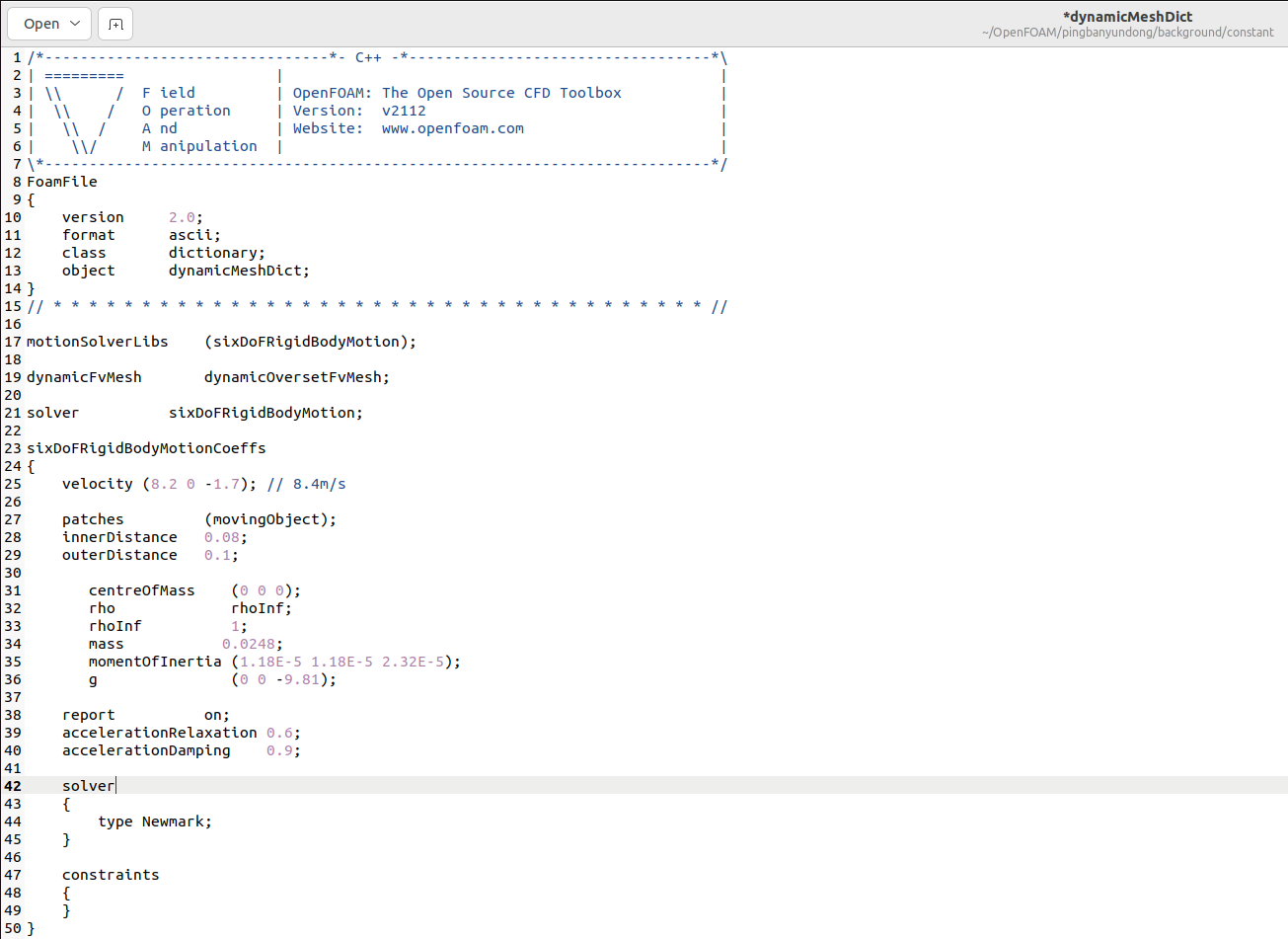Click the mass value 0.0248

[250, 644]
